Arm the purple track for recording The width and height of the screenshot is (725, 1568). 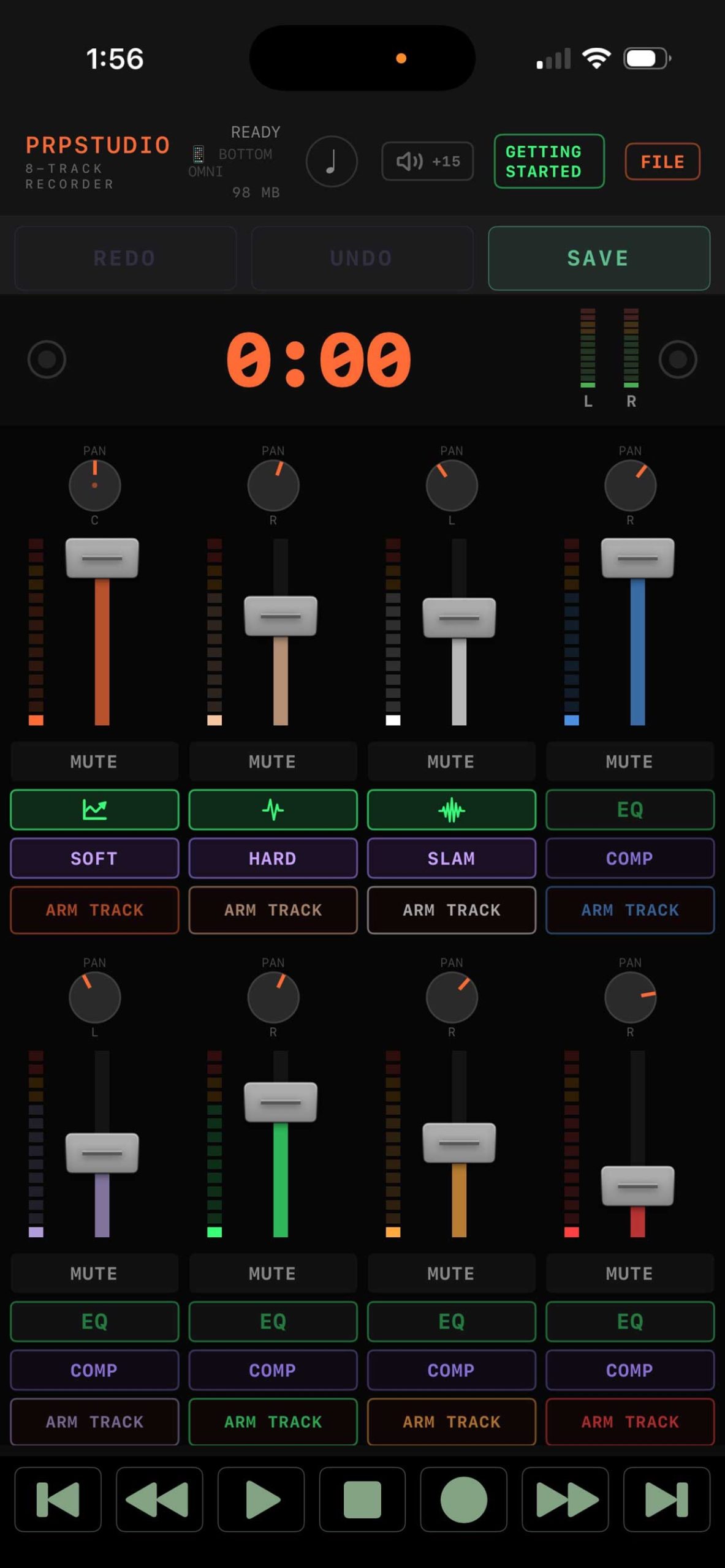(x=94, y=1422)
